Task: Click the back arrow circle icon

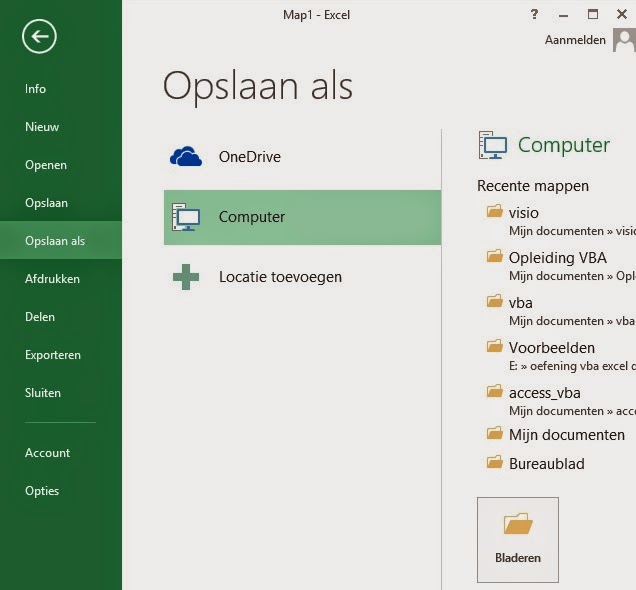Action: [39, 36]
